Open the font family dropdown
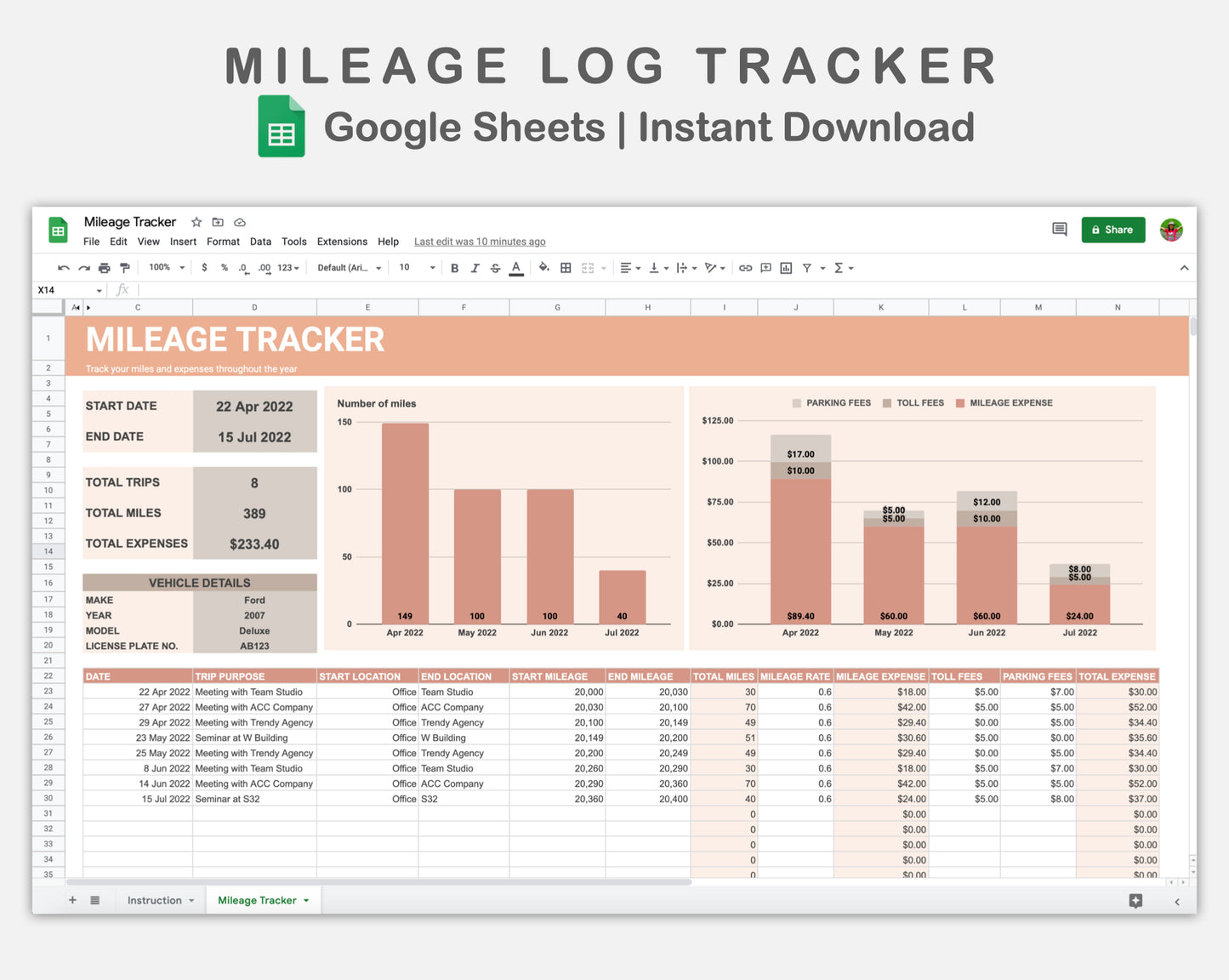Viewport: 1229px width, 980px height. pos(349,267)
